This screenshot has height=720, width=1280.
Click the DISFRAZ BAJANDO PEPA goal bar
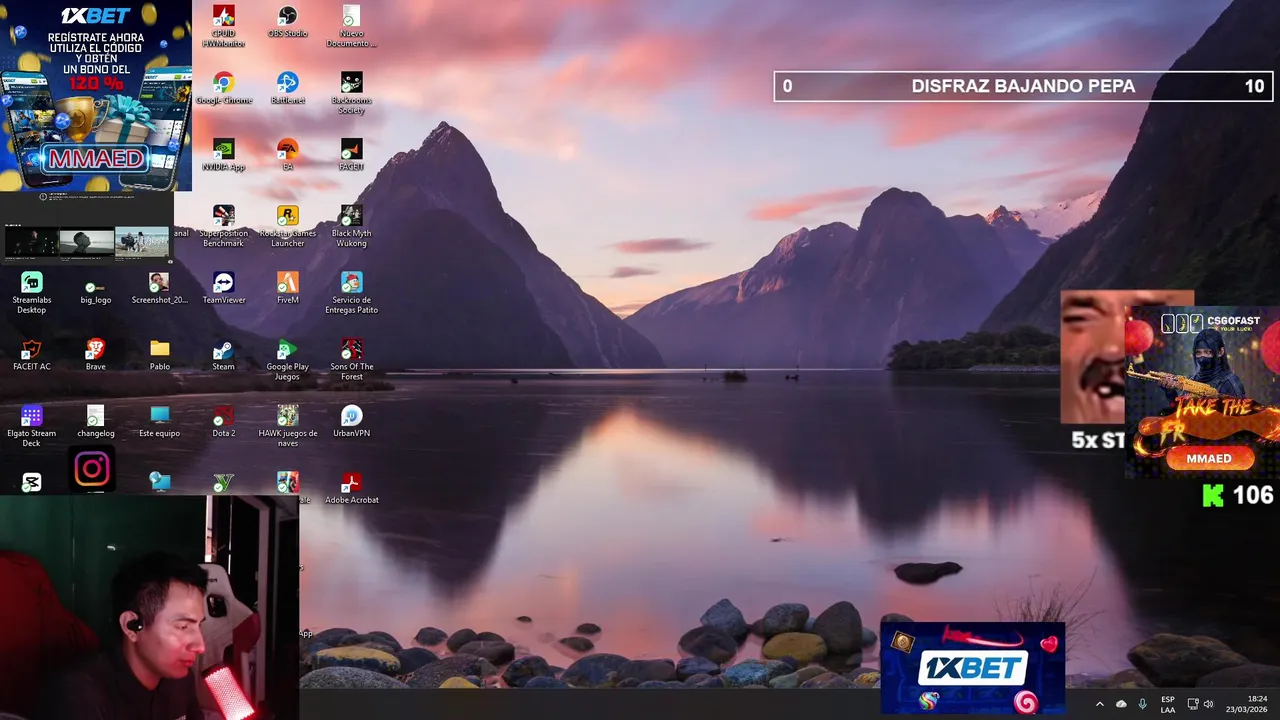pos(1023,86)
